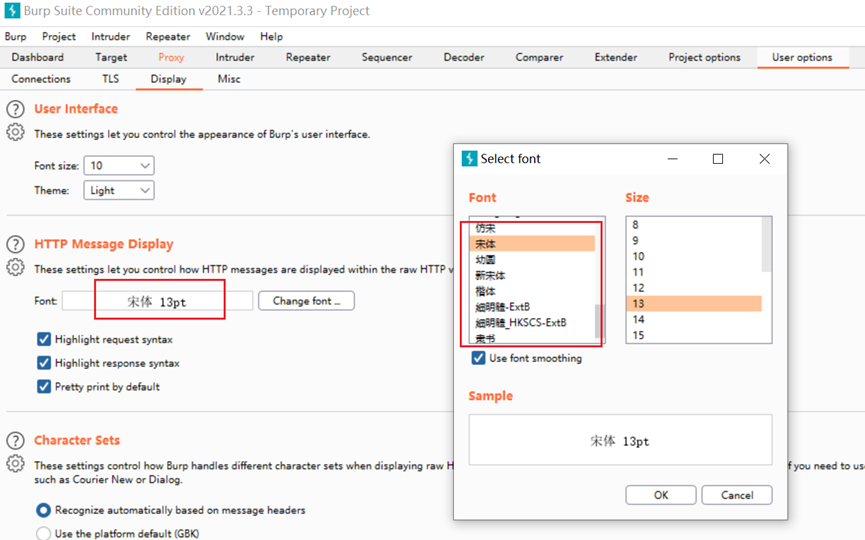Viewport: 865px width, 540px height.
Task: Open the TLS sub-tab
Action: click(x=110, y=79)
